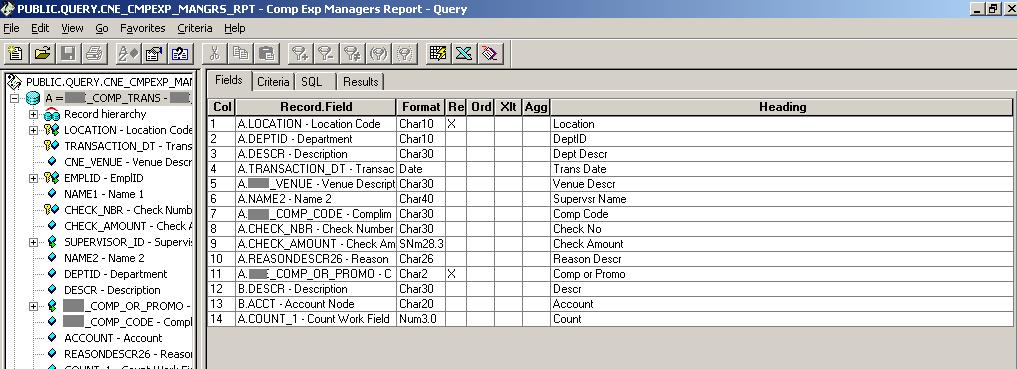Click the key icon beside TRANSACTION_DT
Image resolution: width=1017 pixels, height=369 pixels.
pos(51,146)
